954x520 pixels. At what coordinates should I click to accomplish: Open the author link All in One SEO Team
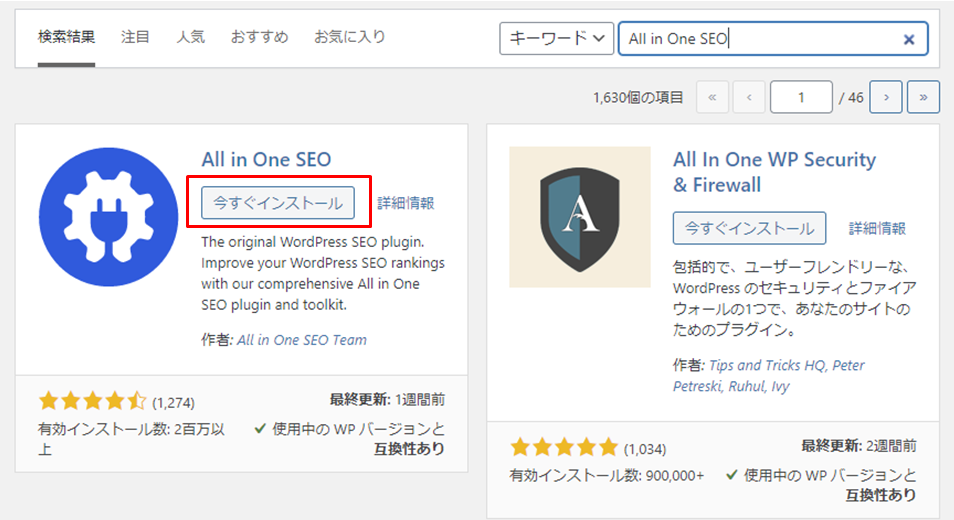302,340
